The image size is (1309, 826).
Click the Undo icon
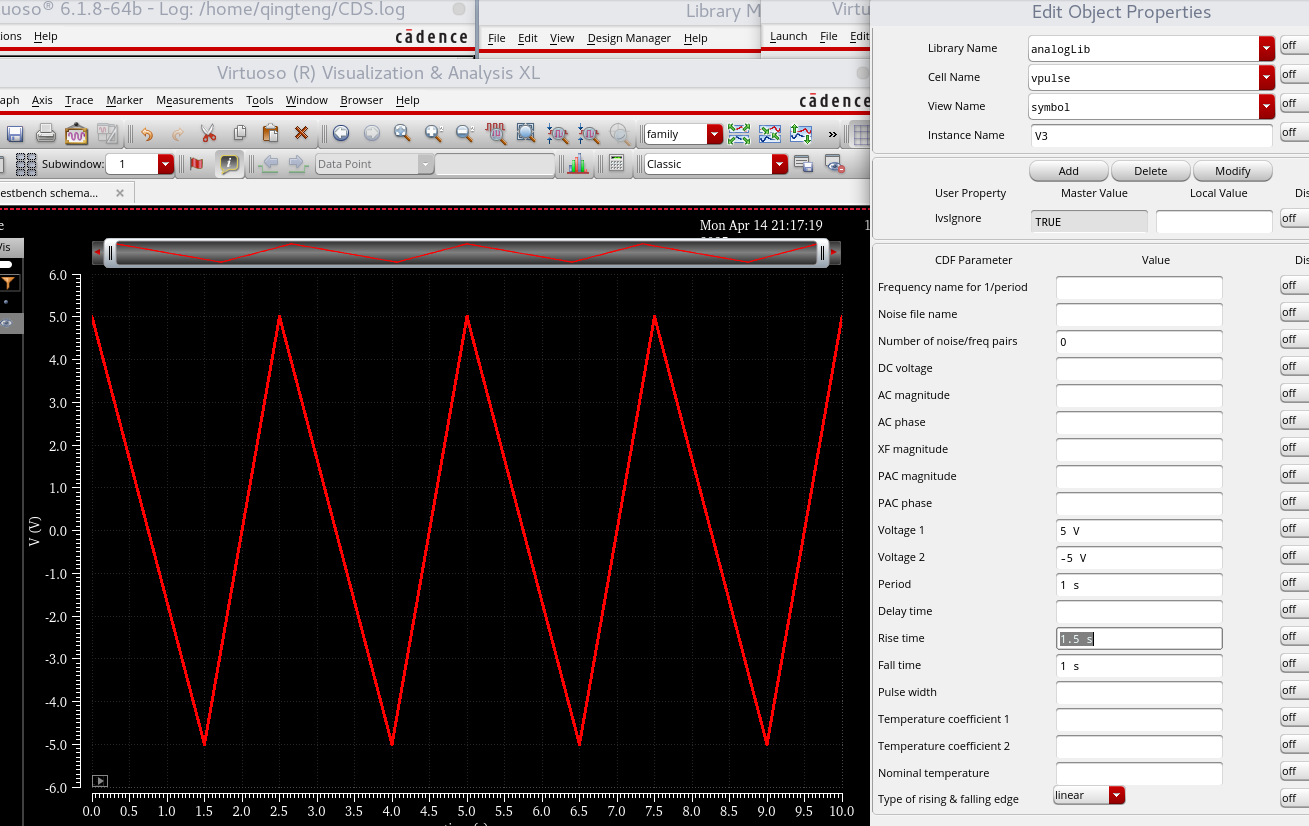[148, 133]
